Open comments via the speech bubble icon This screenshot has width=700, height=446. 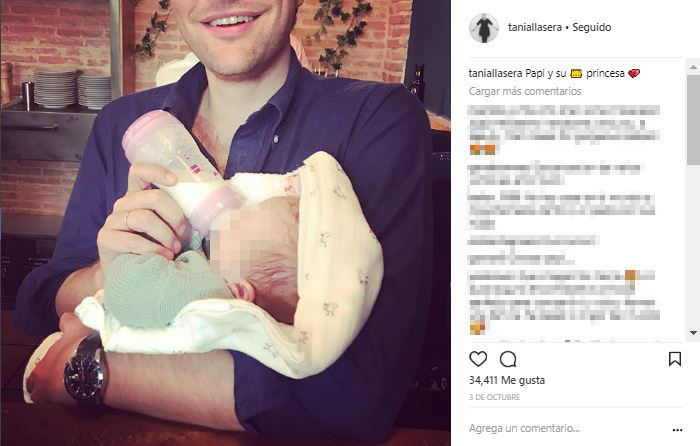(508, 359)
